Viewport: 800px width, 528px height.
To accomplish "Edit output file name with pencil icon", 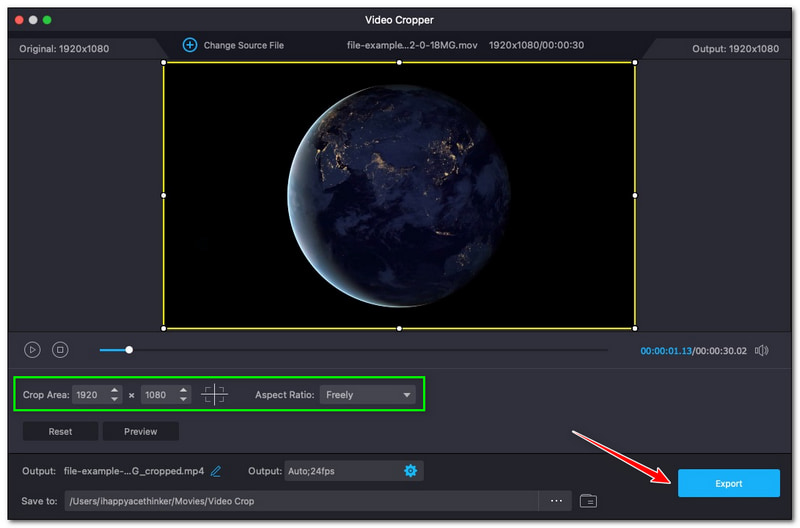I will click(216, 471).
